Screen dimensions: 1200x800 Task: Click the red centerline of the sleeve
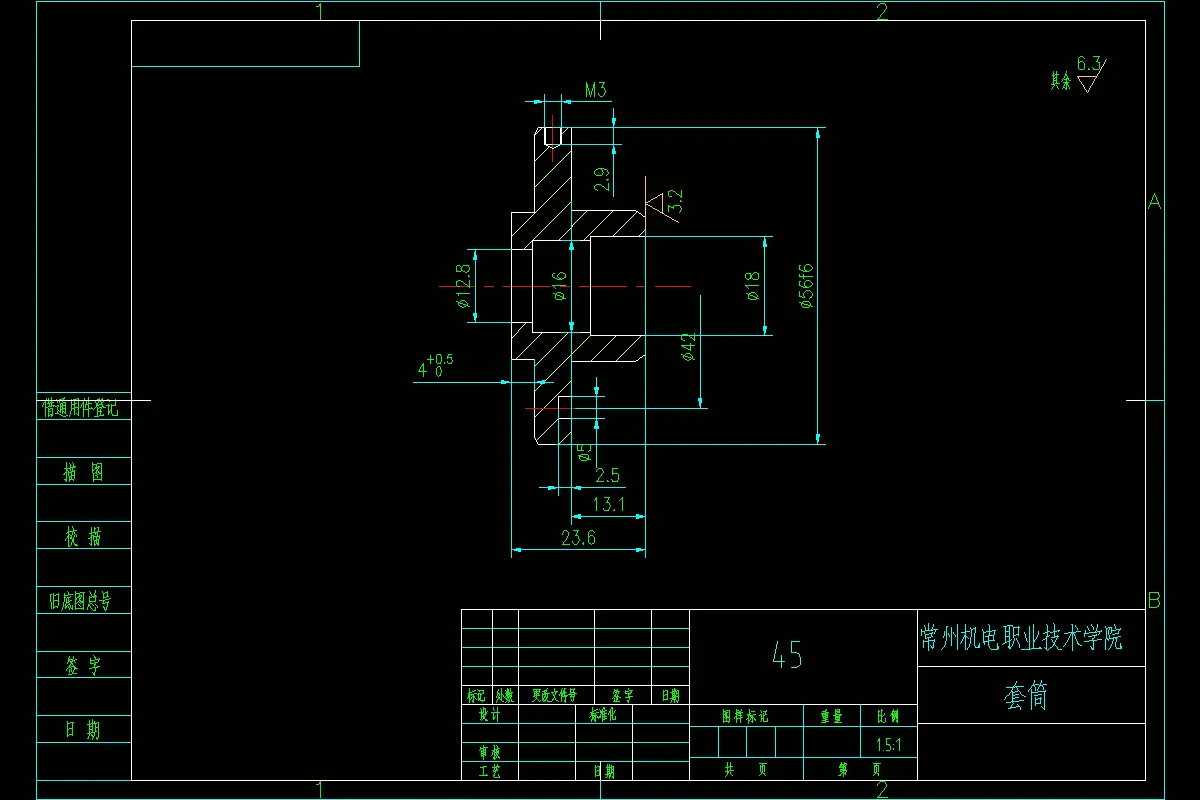565,287
